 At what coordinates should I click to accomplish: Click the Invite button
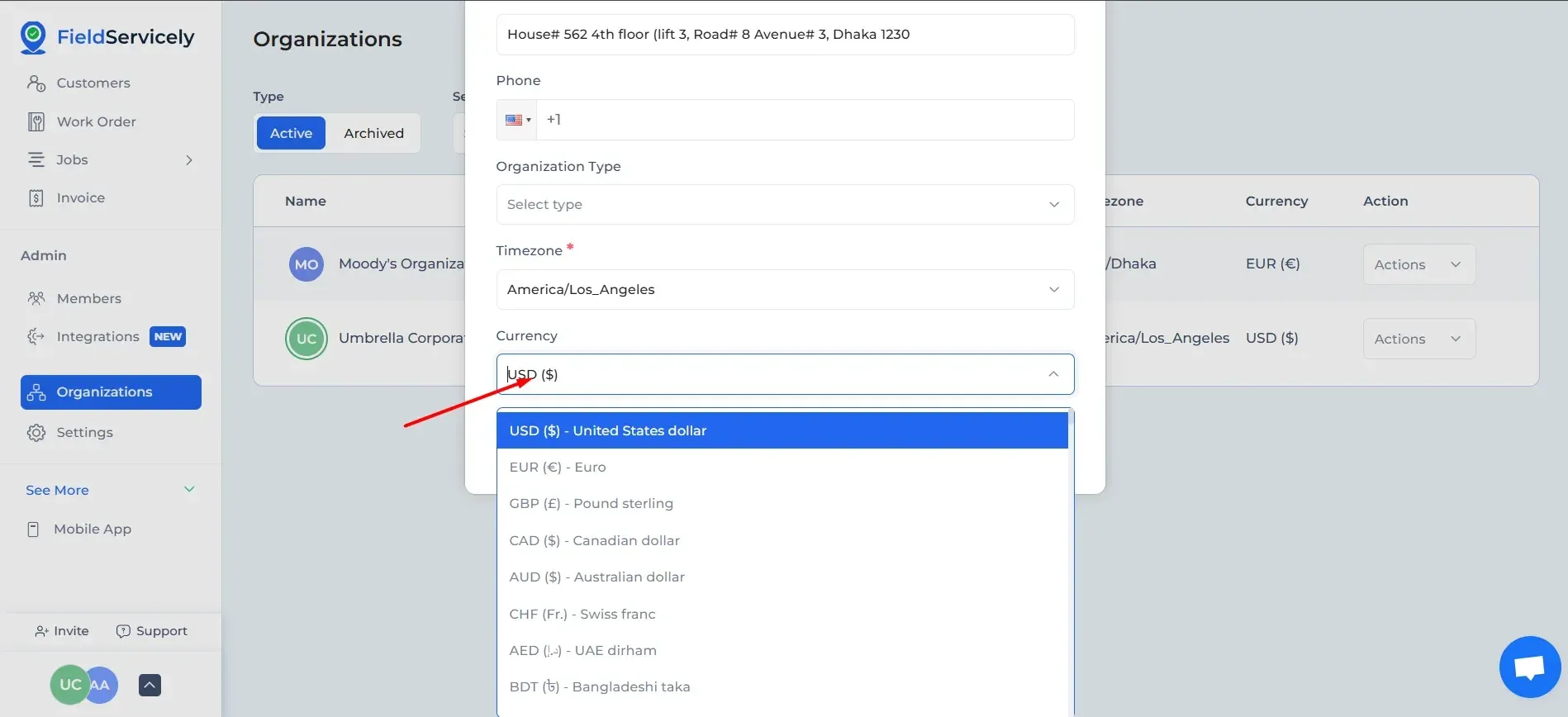pos(62,631)
